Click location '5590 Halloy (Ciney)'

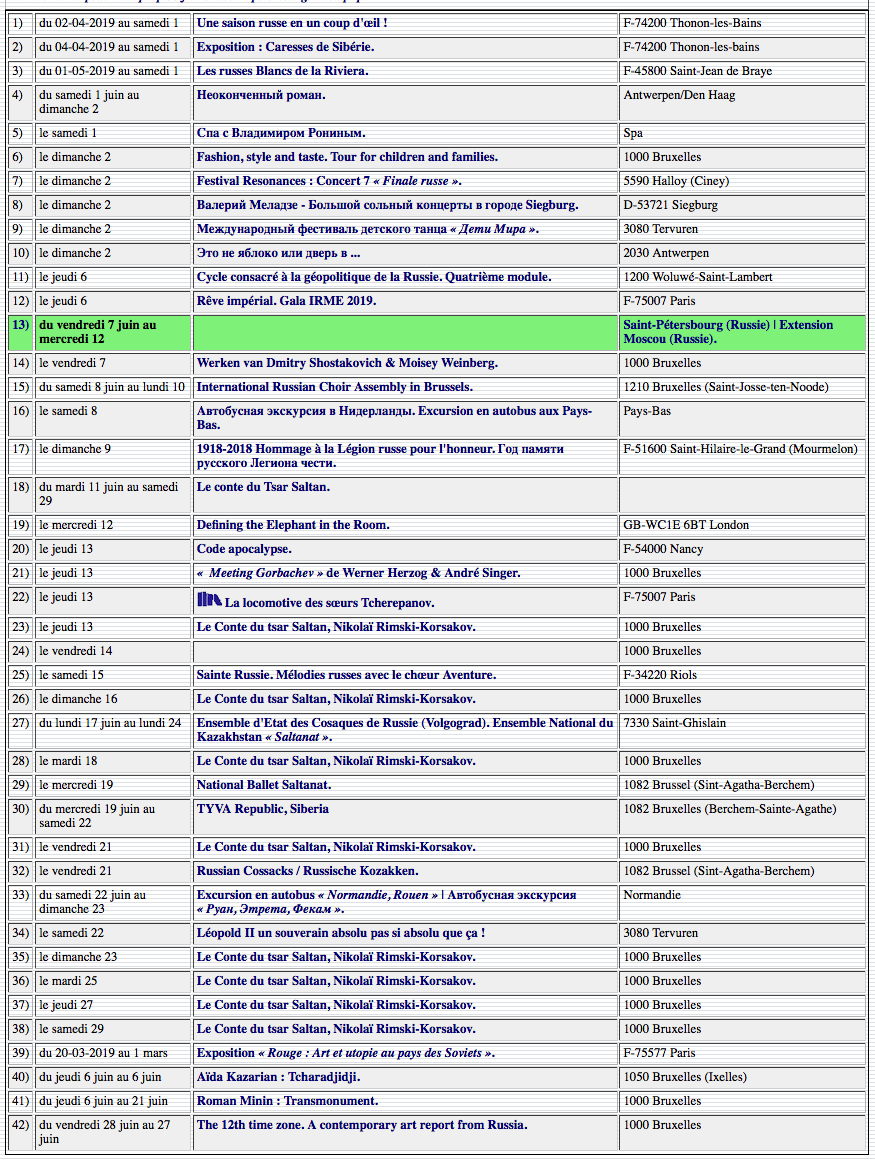[676, 181]
